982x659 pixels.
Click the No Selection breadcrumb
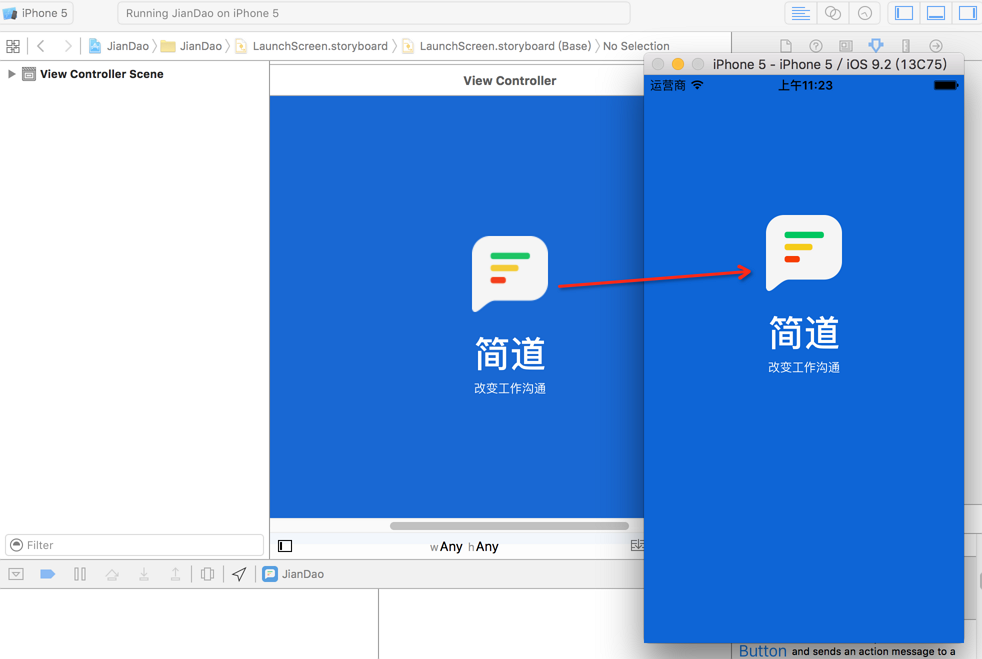[x=636, y=46]
